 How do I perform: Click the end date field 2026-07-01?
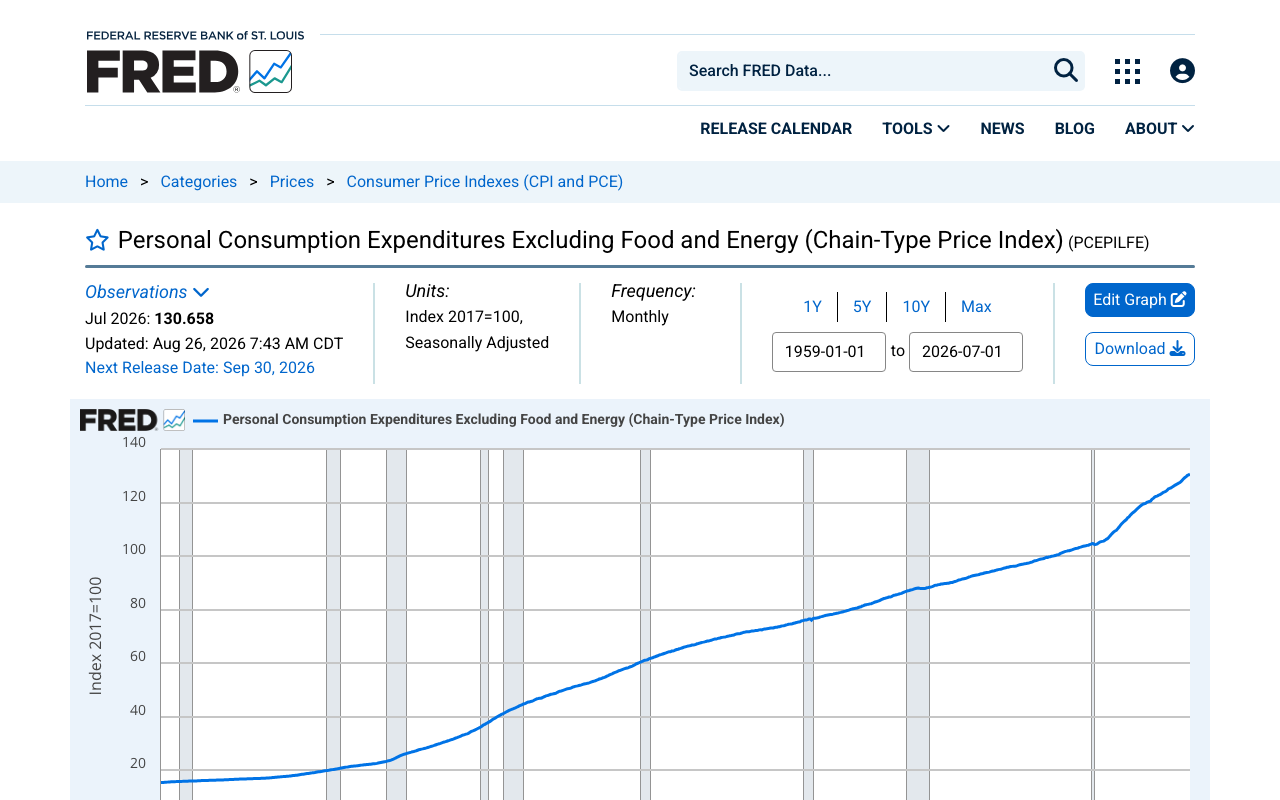click(x=966, y=352)
